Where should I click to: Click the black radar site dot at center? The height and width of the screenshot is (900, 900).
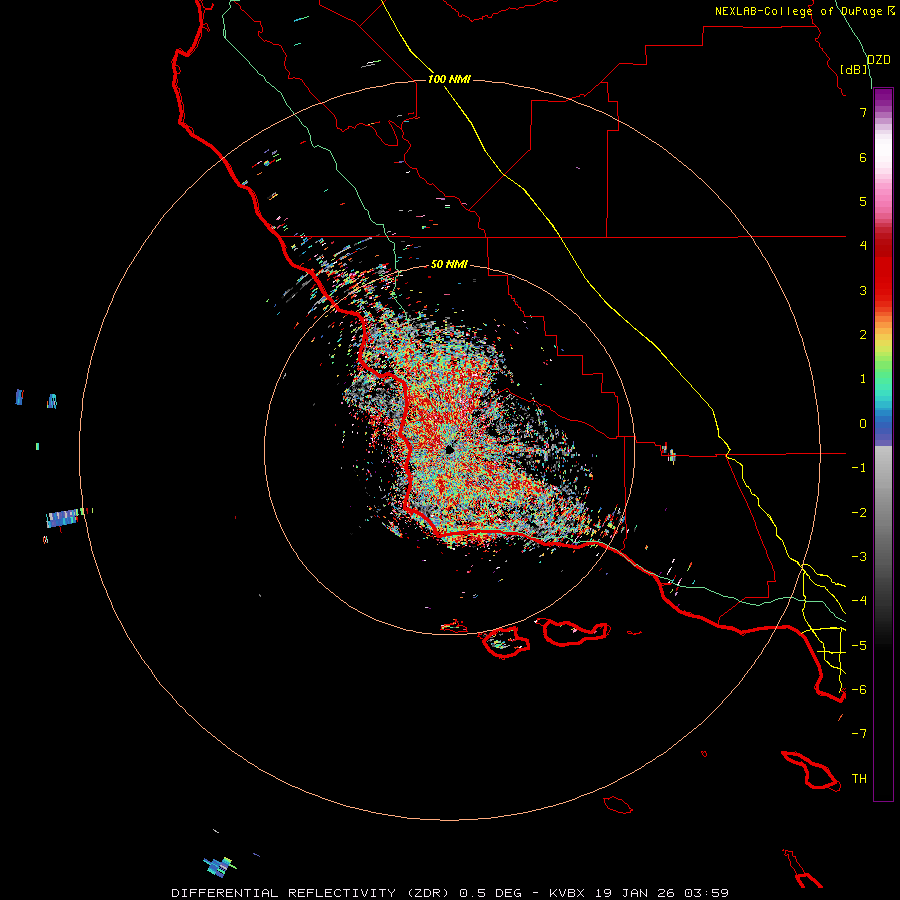[450, 450]
